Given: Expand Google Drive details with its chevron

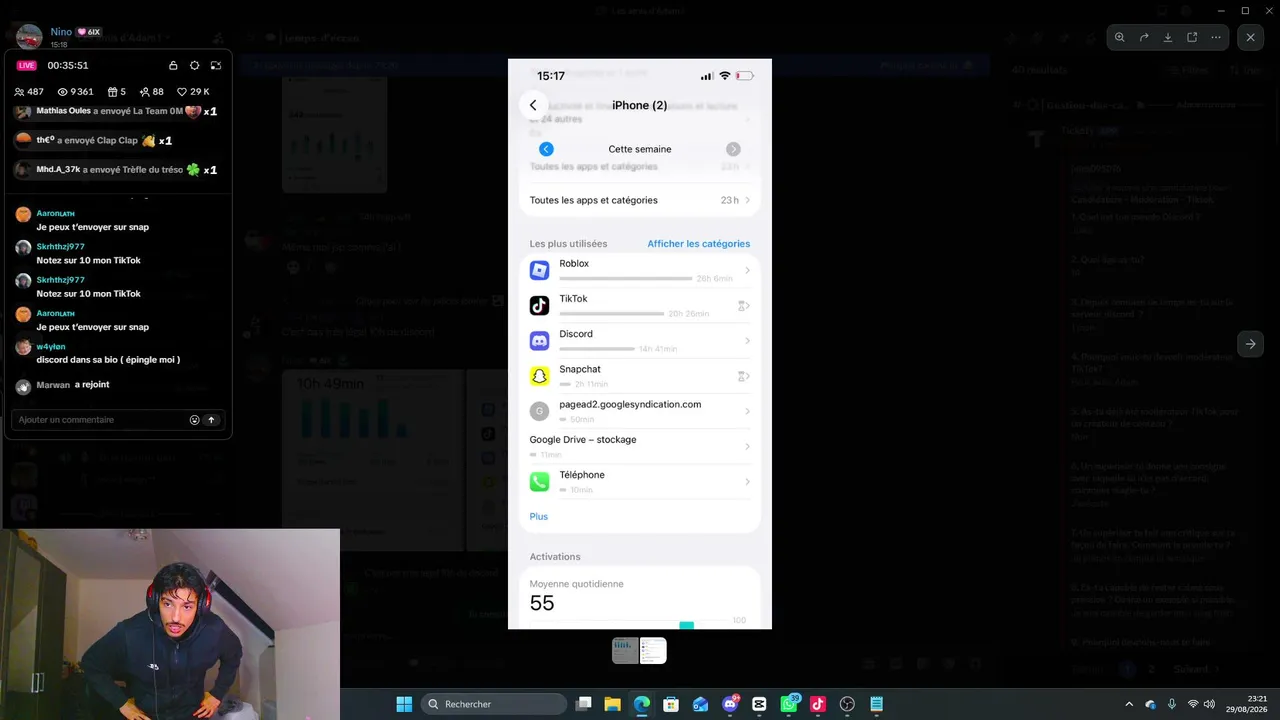Looking at the screenshot, I should (x=747, y=446).
